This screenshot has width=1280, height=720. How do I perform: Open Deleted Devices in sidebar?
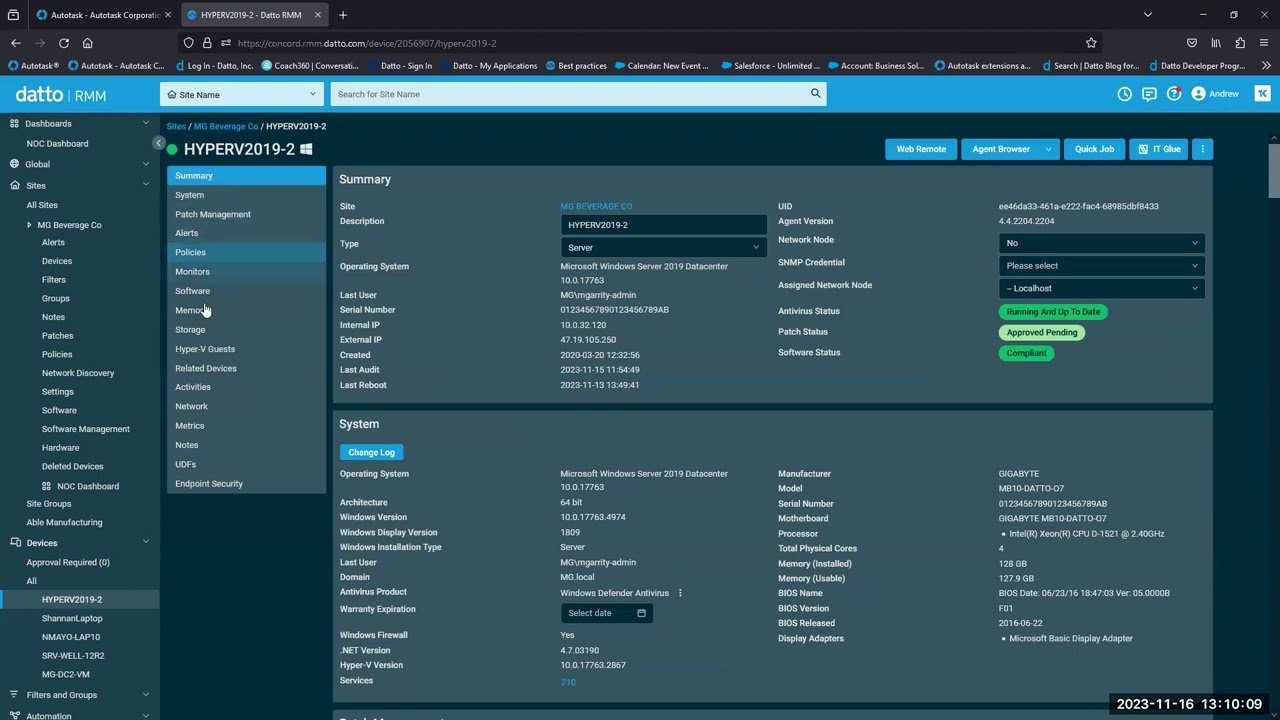coord(72,466)
